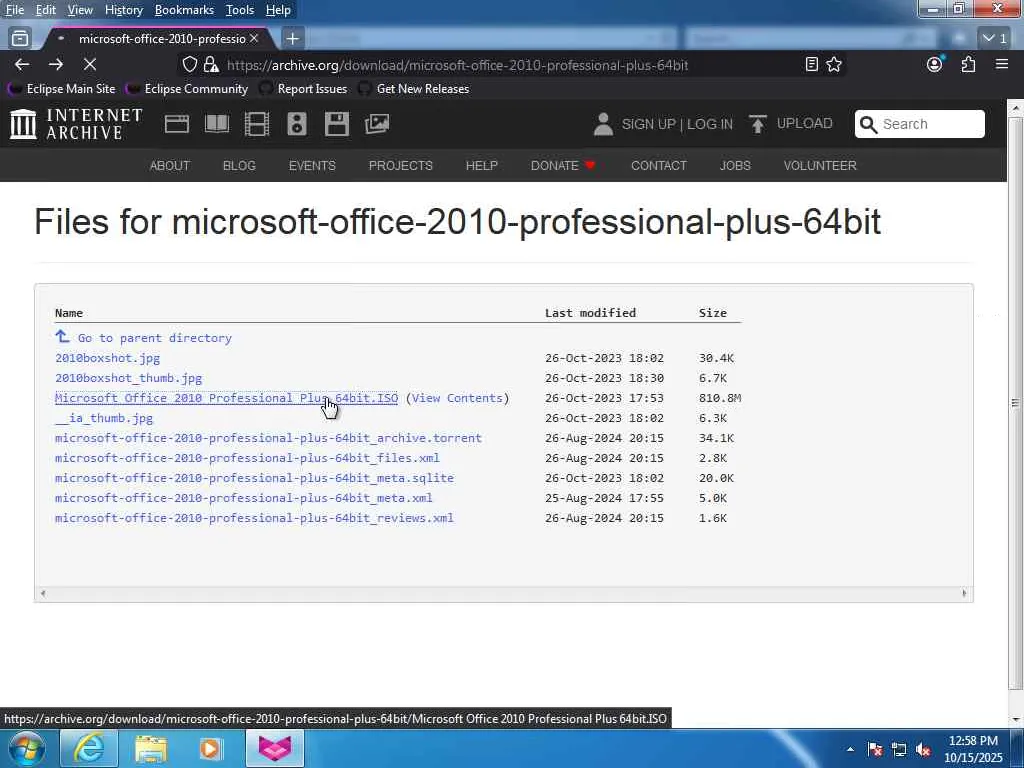Click the Internet Archive search field

920,124
